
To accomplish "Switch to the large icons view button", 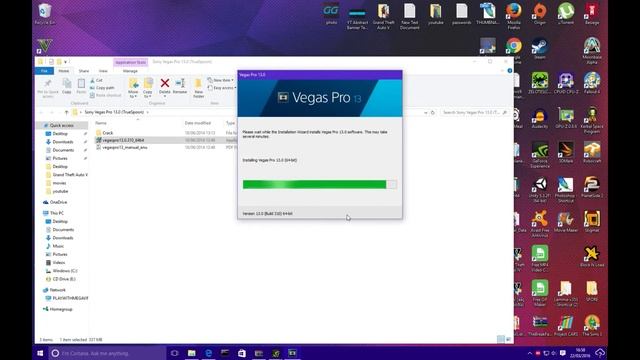I will point(509,339).
